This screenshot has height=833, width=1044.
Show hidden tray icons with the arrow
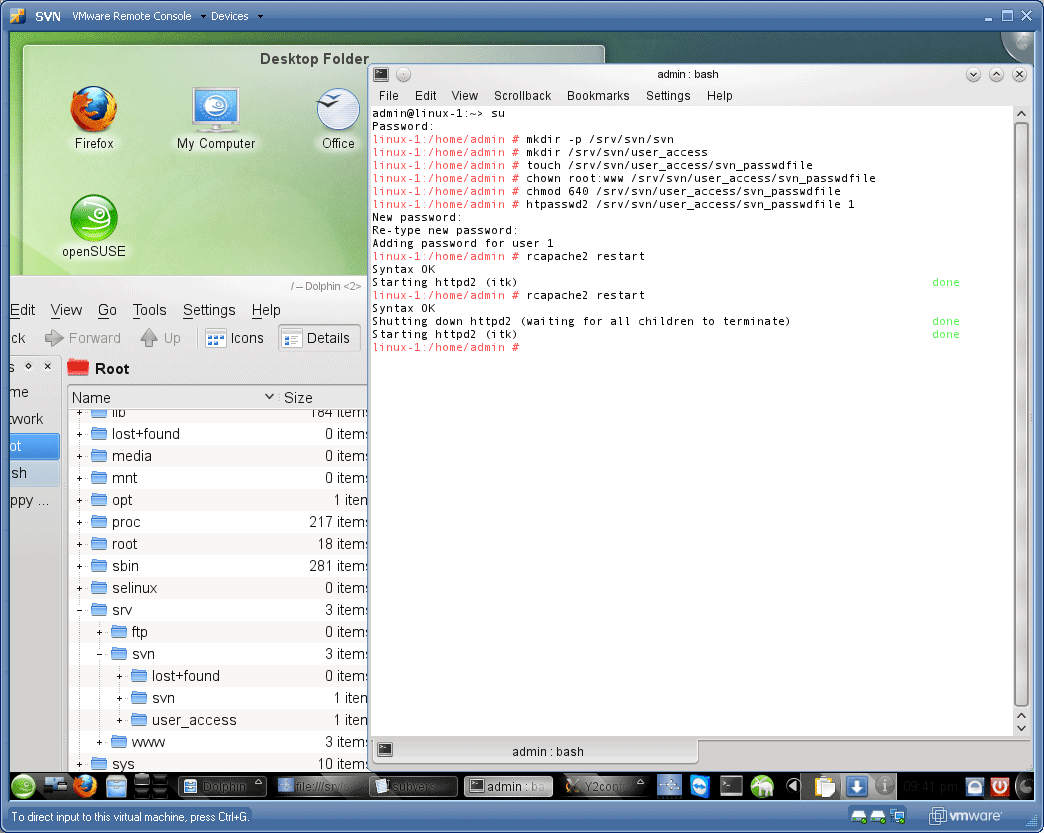[792, 786]
